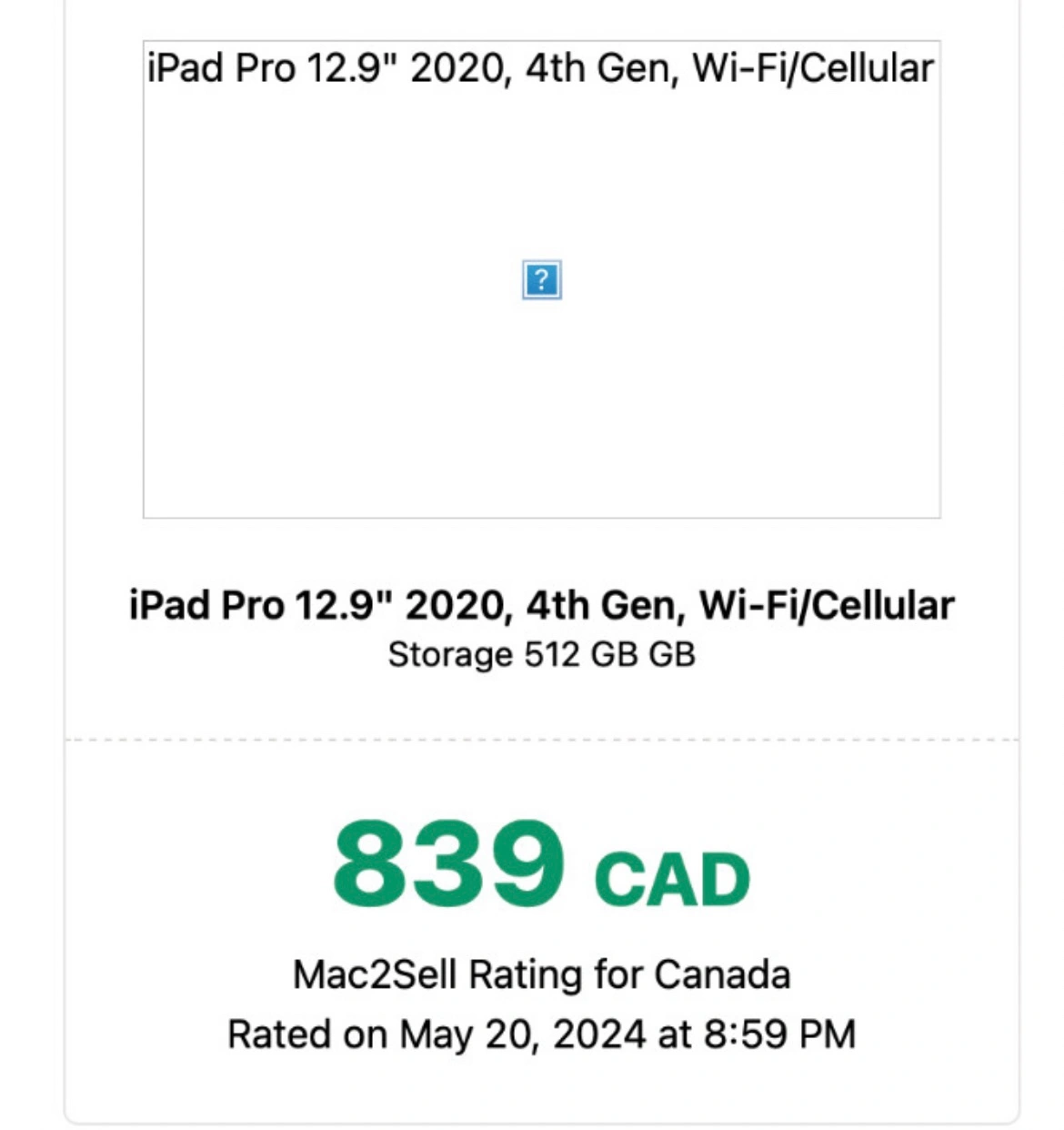Screen dimensions: 1064x1130
Task: Click the word "Canada" in rating line
Action: [722, 974]
